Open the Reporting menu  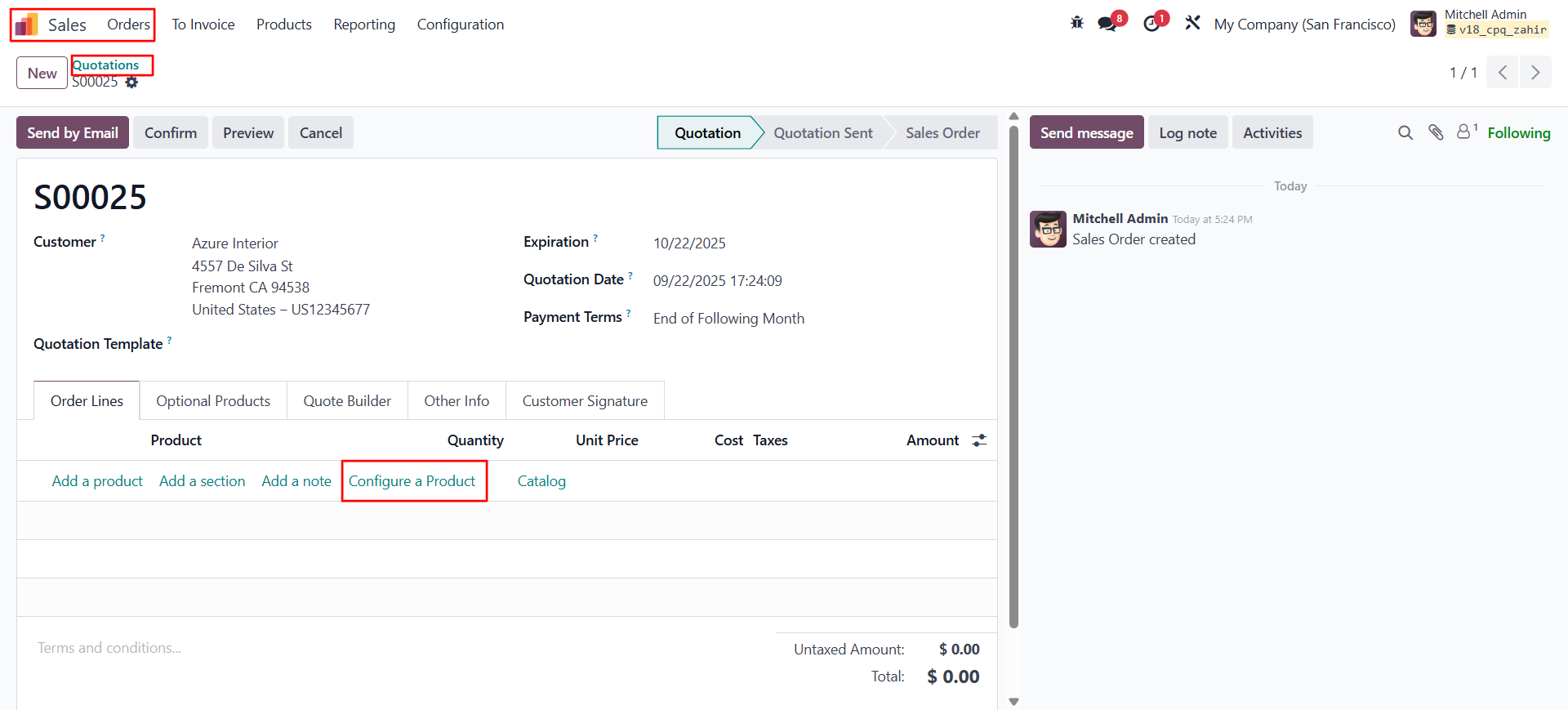point(364,25)
